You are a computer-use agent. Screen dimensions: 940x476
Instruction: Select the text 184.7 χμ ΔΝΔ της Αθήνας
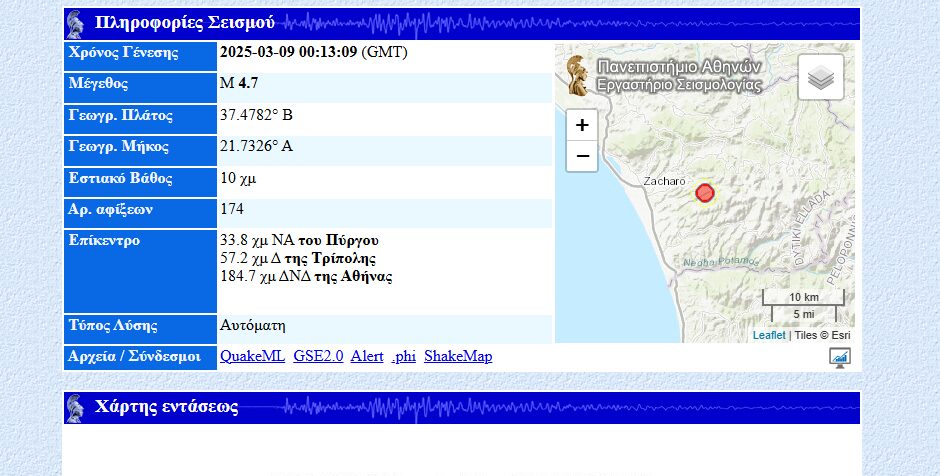(x=306, y=276)
